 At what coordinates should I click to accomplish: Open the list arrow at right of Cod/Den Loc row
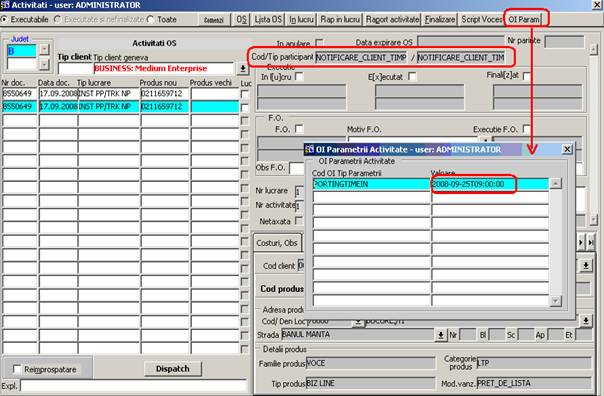586,320
